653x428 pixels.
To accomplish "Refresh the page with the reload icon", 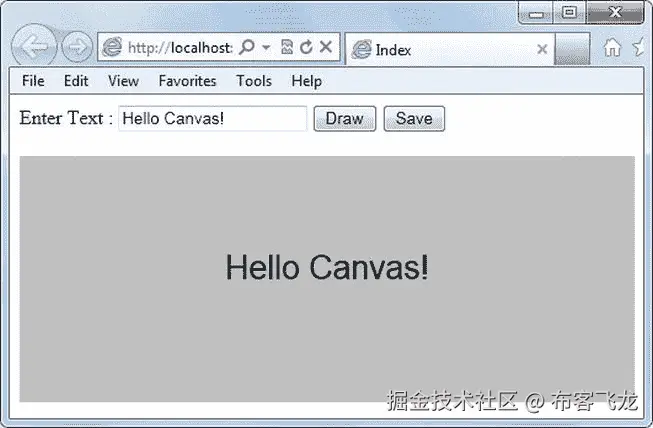I will (x=306, y=47).
